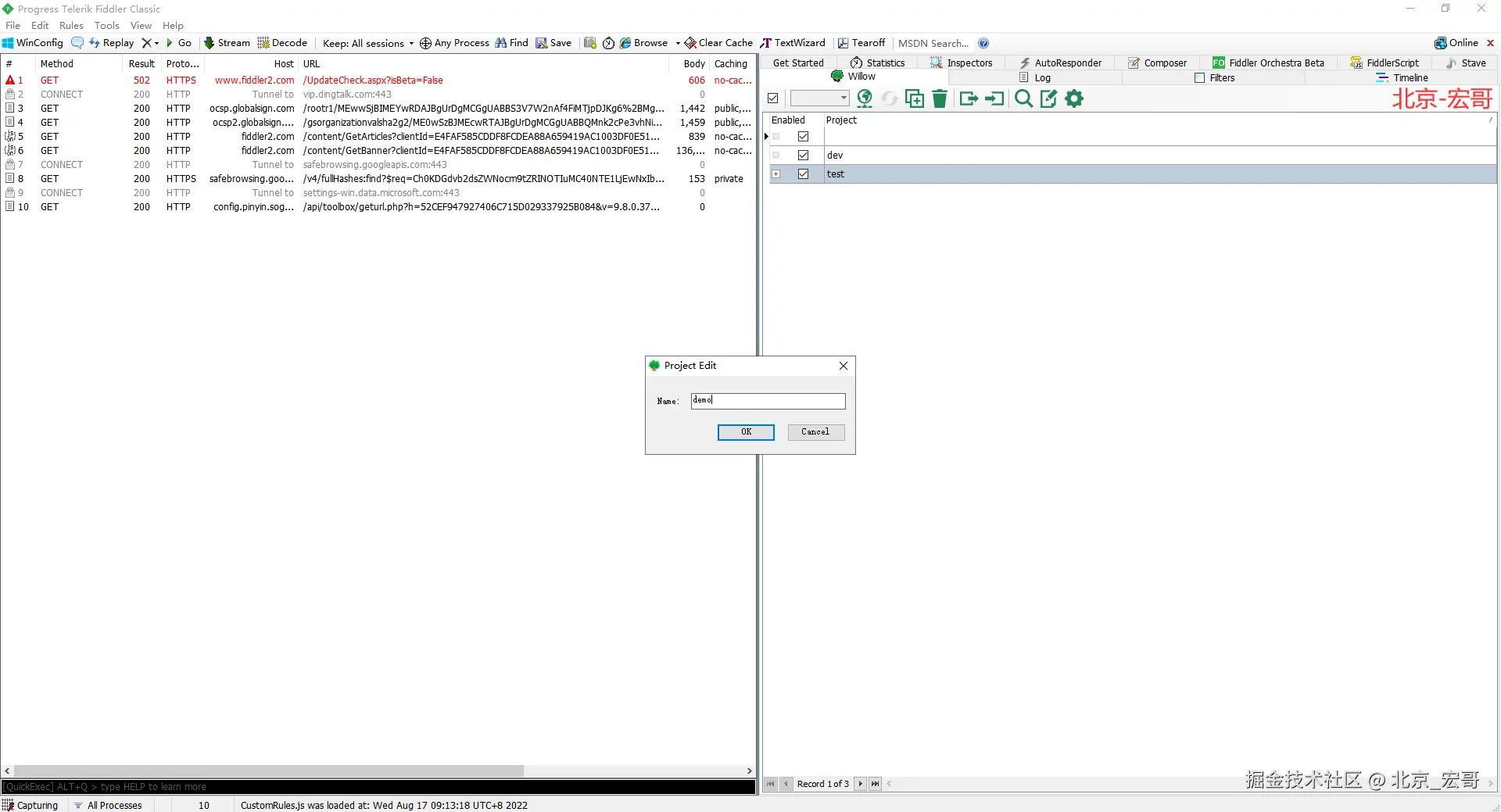1501x812 pixels.
Task: Click the Willow magnifier search icon
Action: coord(1023,98)
